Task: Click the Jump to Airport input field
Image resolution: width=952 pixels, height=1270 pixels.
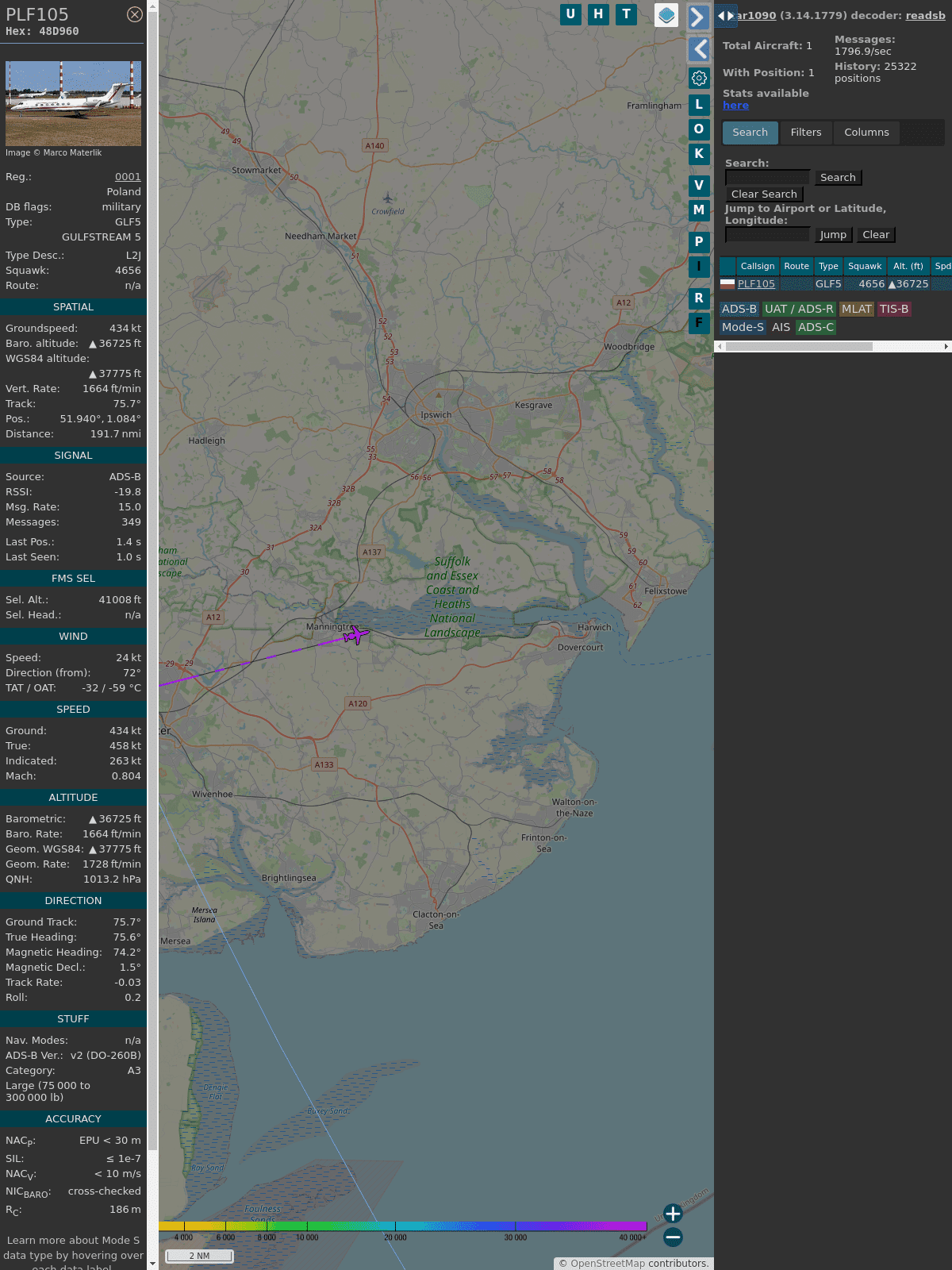Action: (767, 234)
